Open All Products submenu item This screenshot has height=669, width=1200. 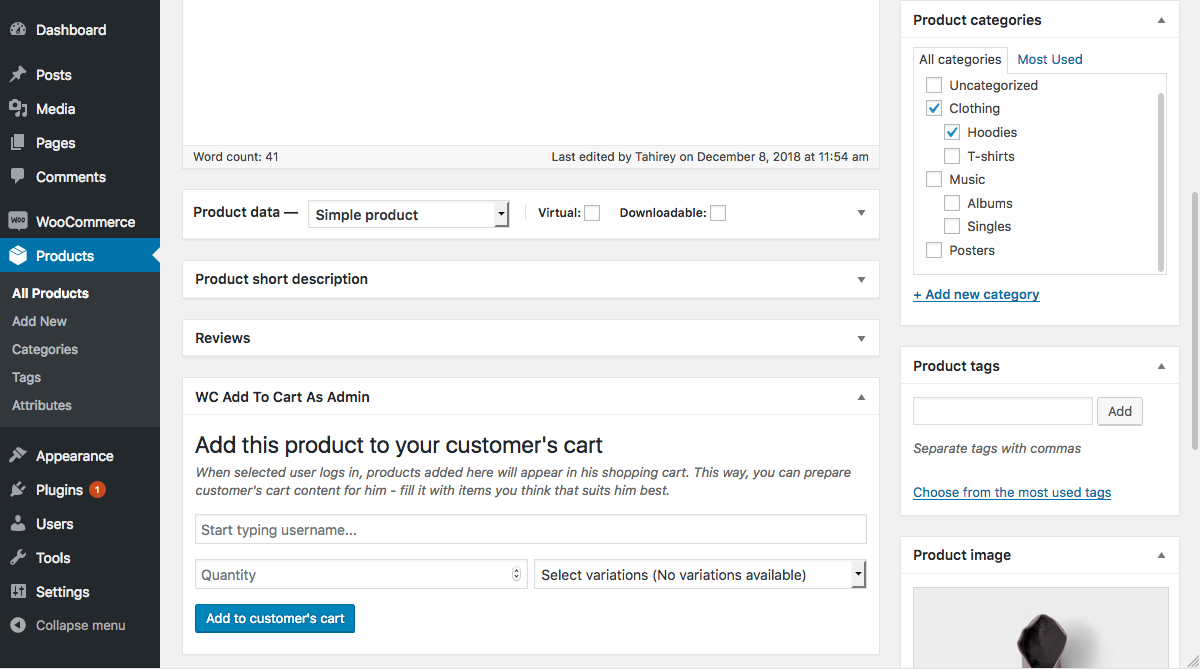50,293
